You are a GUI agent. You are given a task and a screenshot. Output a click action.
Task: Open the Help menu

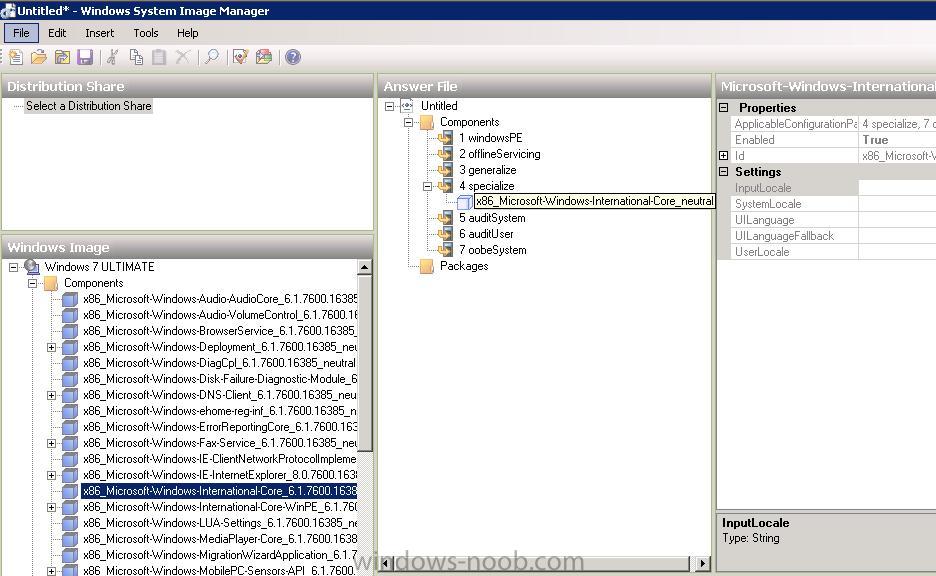pos(187,33)
